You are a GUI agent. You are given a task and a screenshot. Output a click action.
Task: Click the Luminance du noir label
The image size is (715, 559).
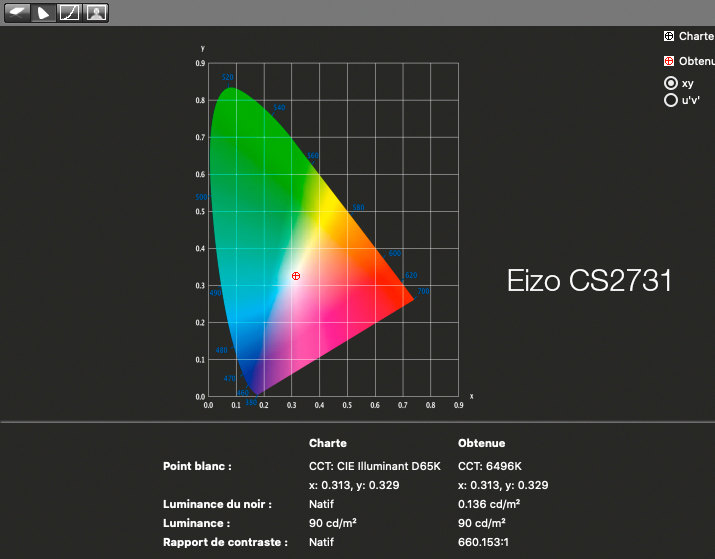(217, 504)
